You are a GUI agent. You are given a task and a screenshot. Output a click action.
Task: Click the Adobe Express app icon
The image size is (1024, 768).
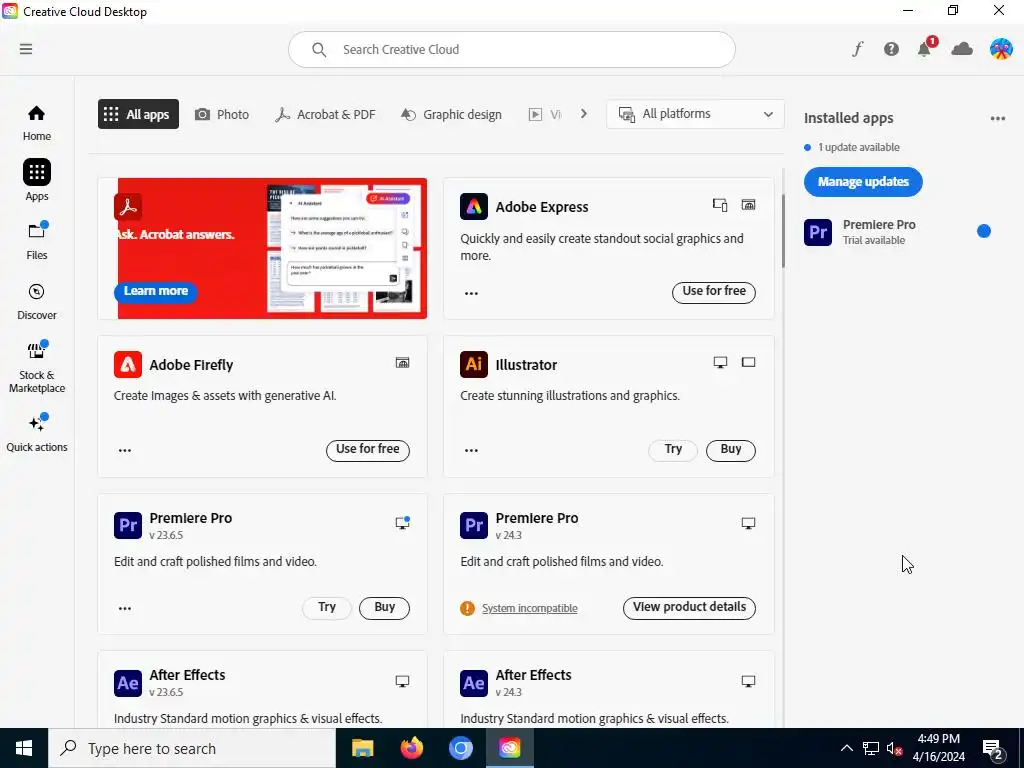[473, 207]
